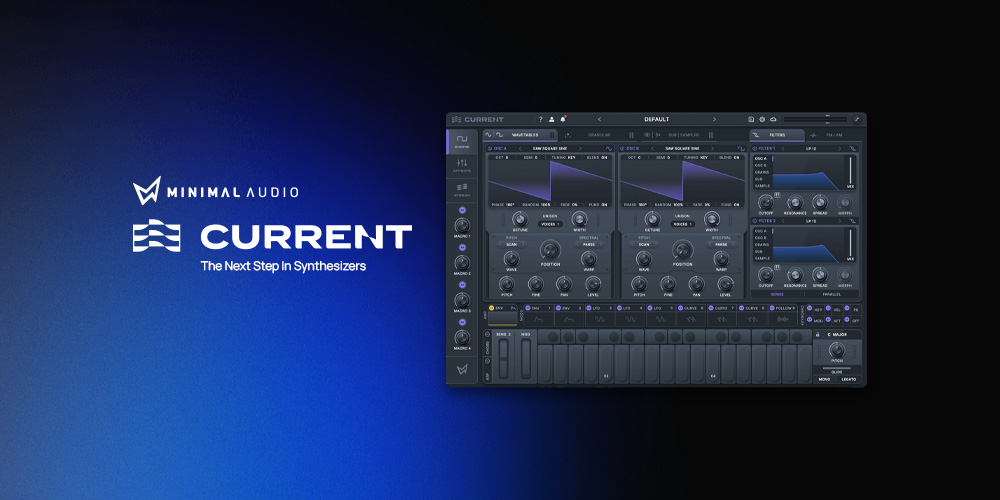The width and height of the screenshot is (1000, 500).
Task: Toggle OSC A Fund ON setting
Action: point(596,205)
